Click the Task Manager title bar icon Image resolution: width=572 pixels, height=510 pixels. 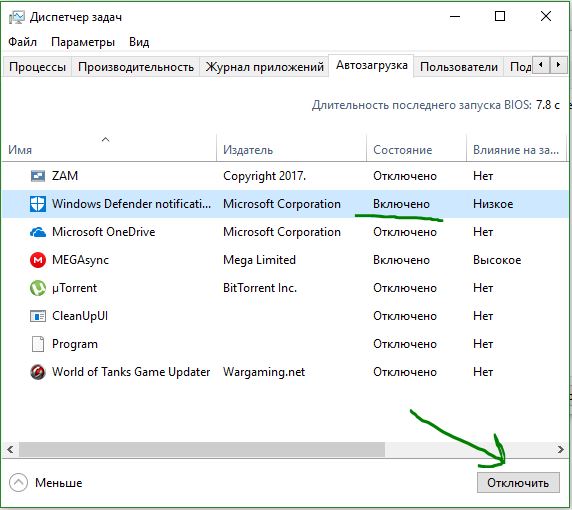tap(16, 17)
